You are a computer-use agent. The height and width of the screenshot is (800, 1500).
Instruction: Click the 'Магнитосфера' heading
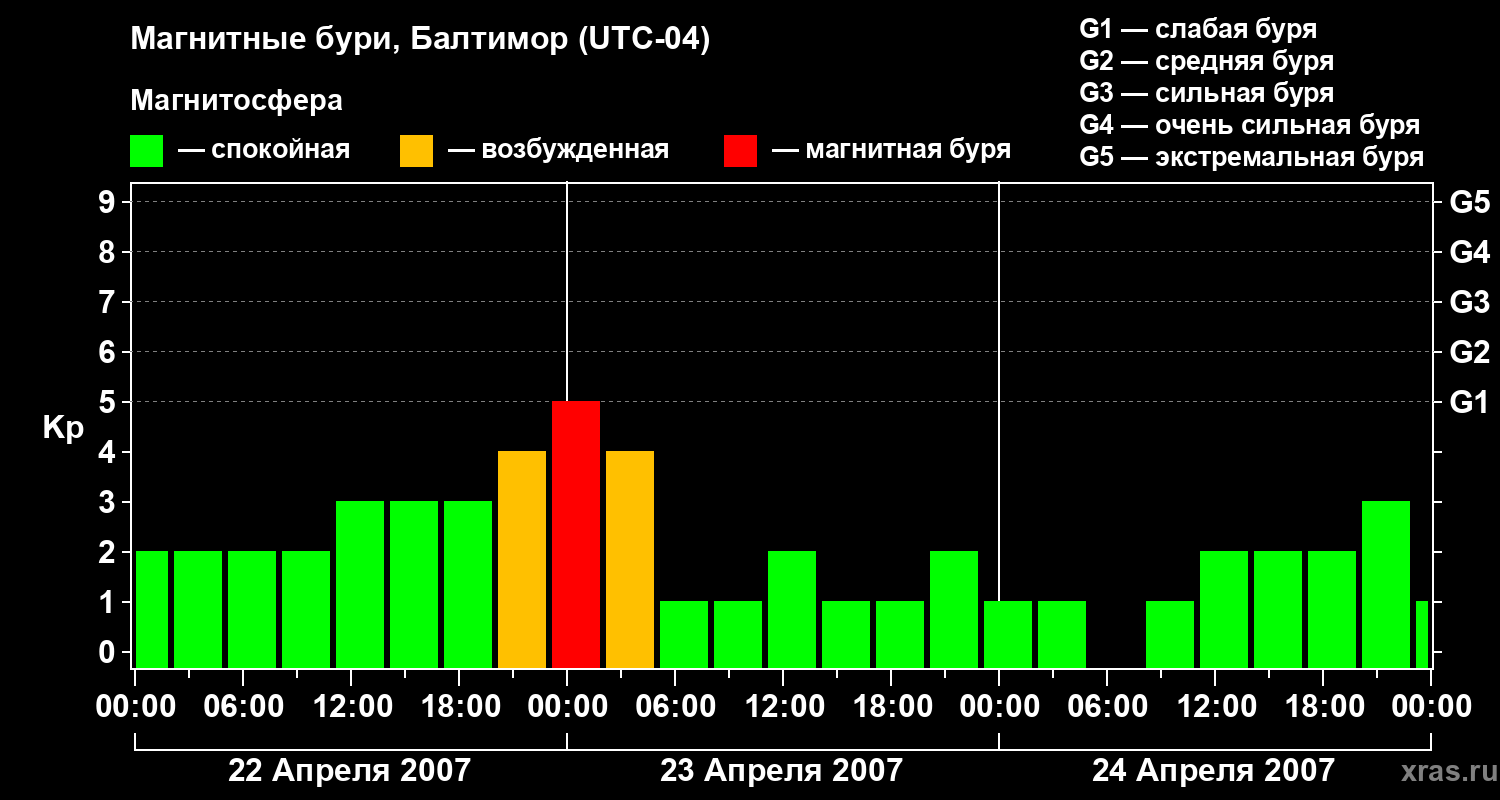(237, 101)
